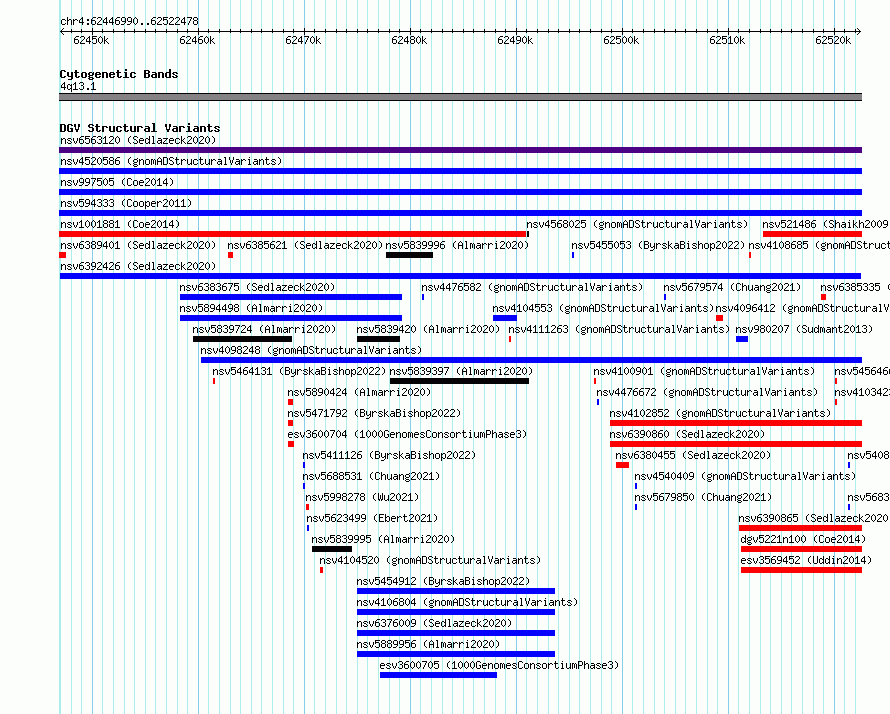The image size is (890, 714).
Task: Click the gray 4q13.1 cytogenetic band
Action: pyautogui.click(x=460, y=97)
